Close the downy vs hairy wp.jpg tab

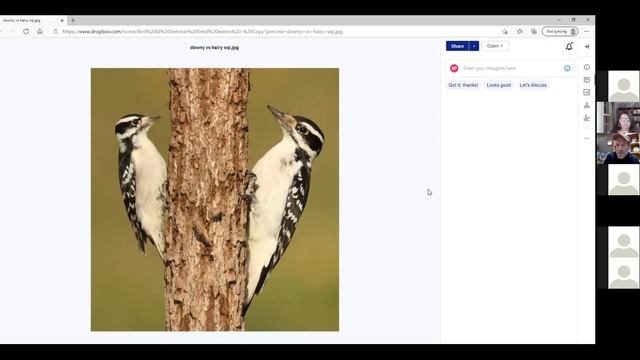tap(62, 20)
